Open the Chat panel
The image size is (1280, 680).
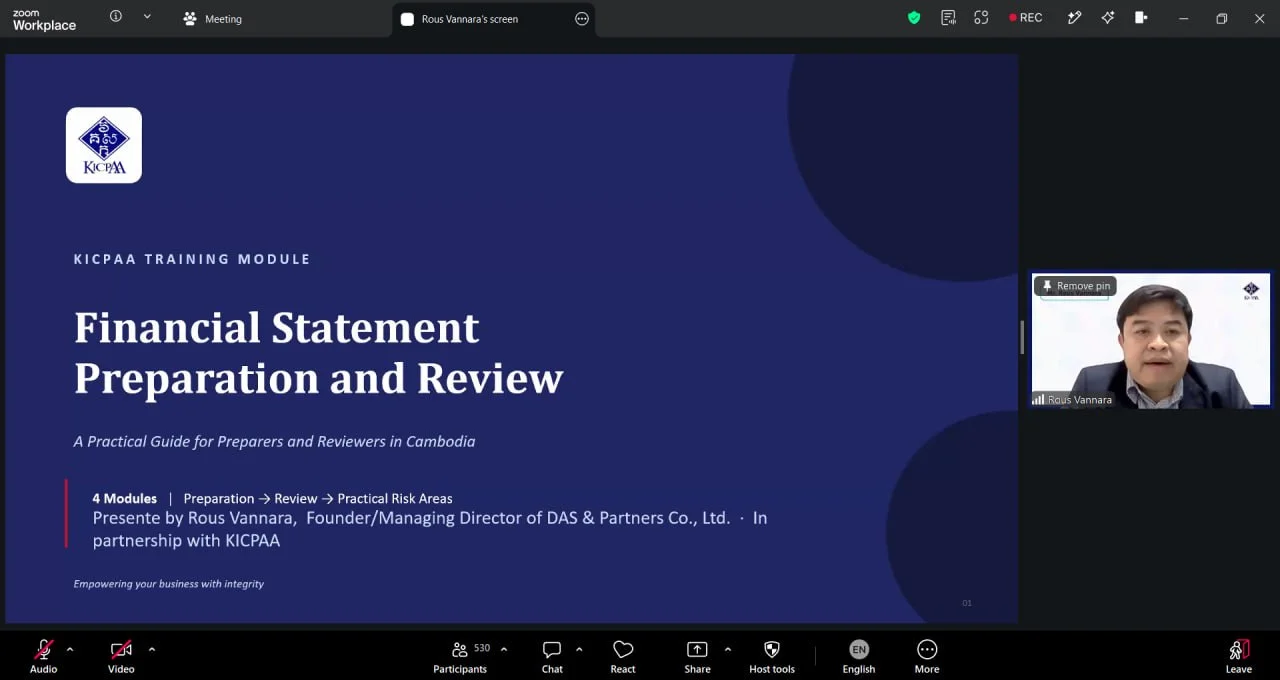pos(552,656)
